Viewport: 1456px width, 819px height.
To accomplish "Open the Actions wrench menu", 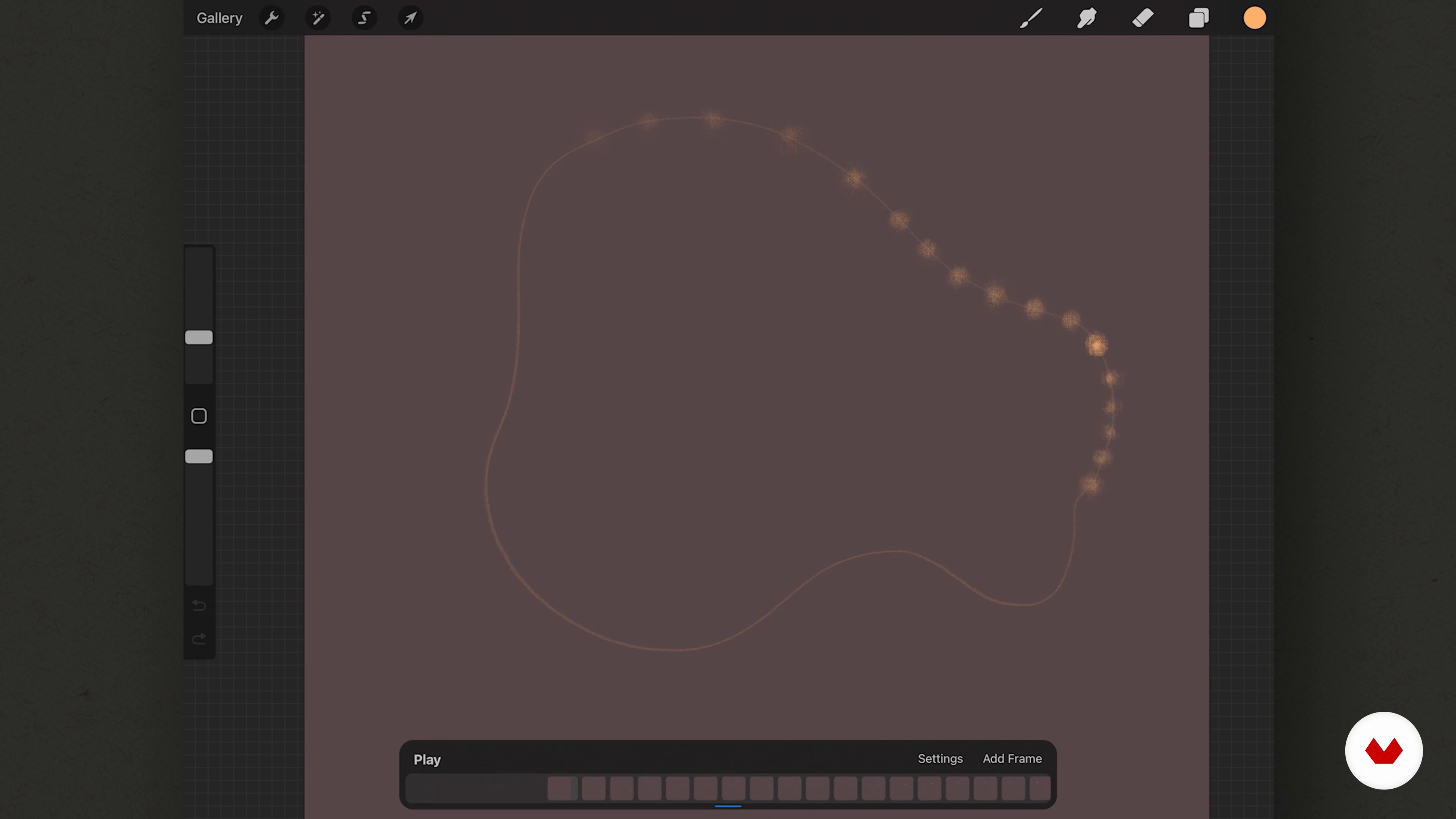I will tap(272, 18).
